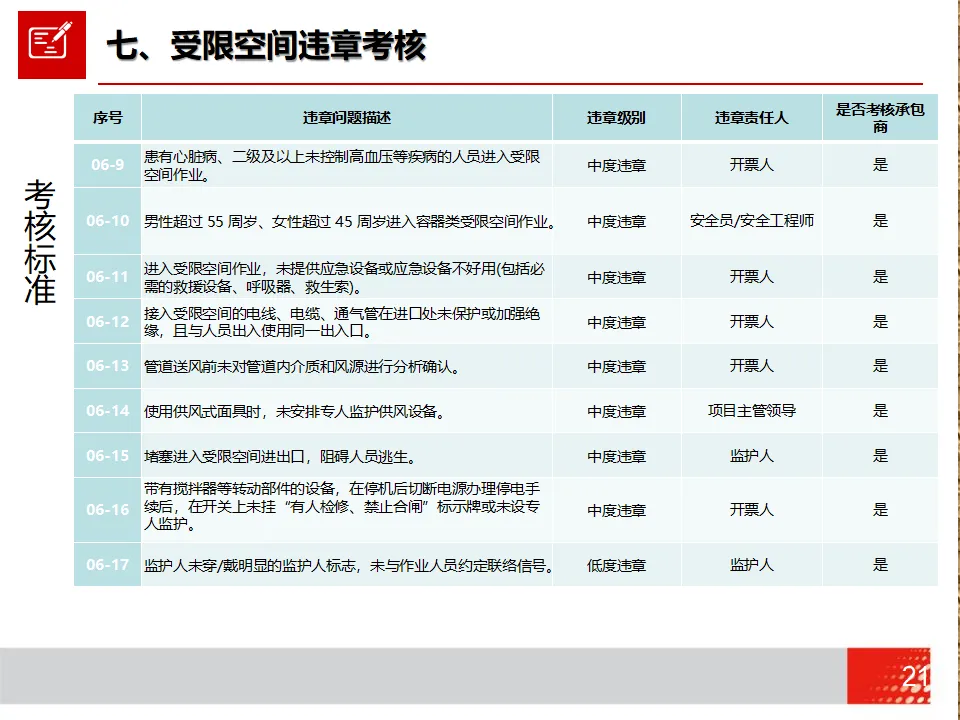Click the 低度违章 level cell
This screenshot has width=960, height=720.
617,566
